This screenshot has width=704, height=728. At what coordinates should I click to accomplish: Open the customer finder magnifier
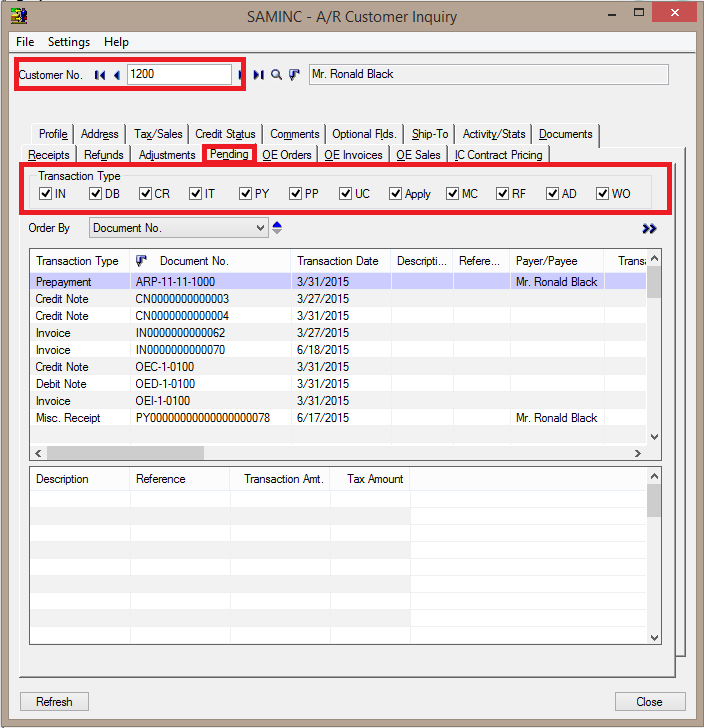pos(277,75)
